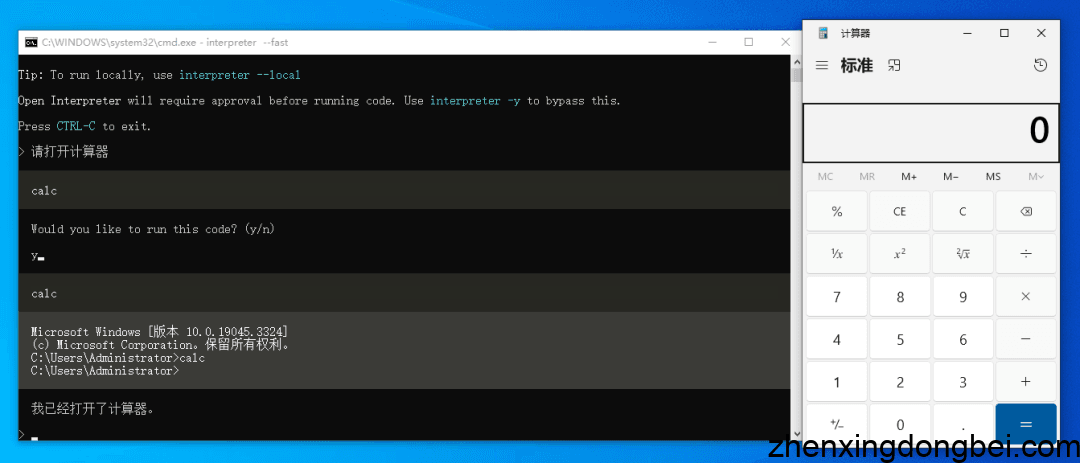The image size is (1080, 463).
Task: Click the divide operator button
Action: (1025, 254)
